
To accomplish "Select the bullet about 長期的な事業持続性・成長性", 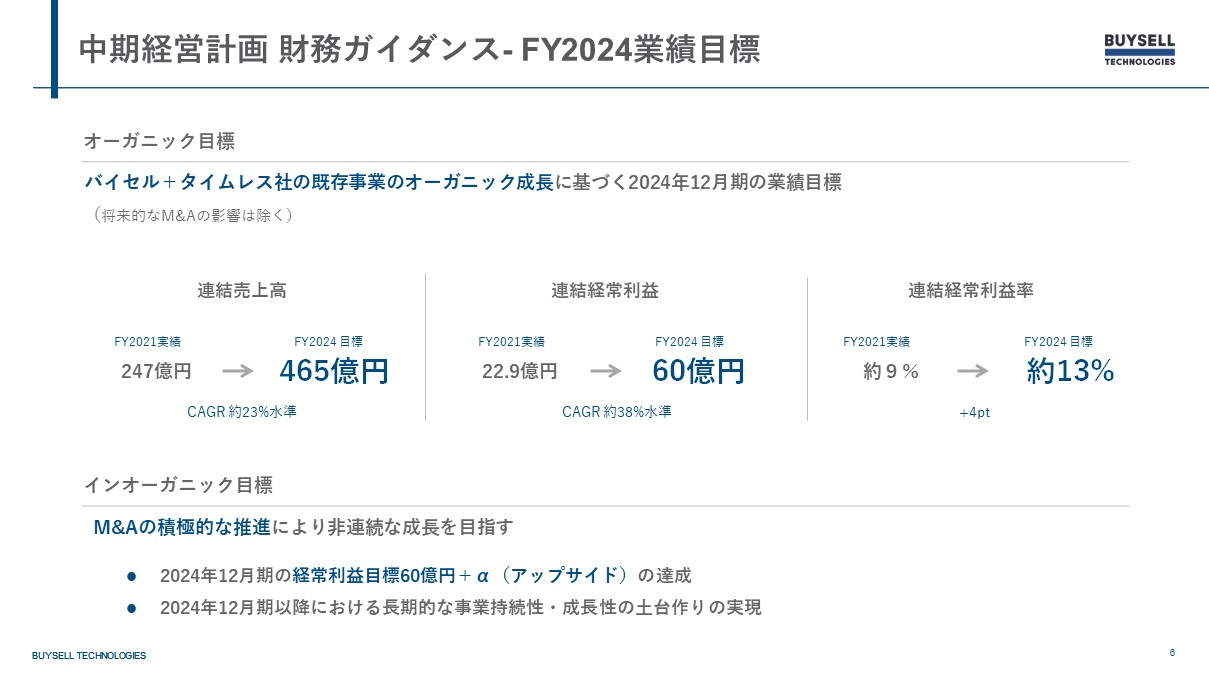I will pyautogui.click(x=461, y=607).
